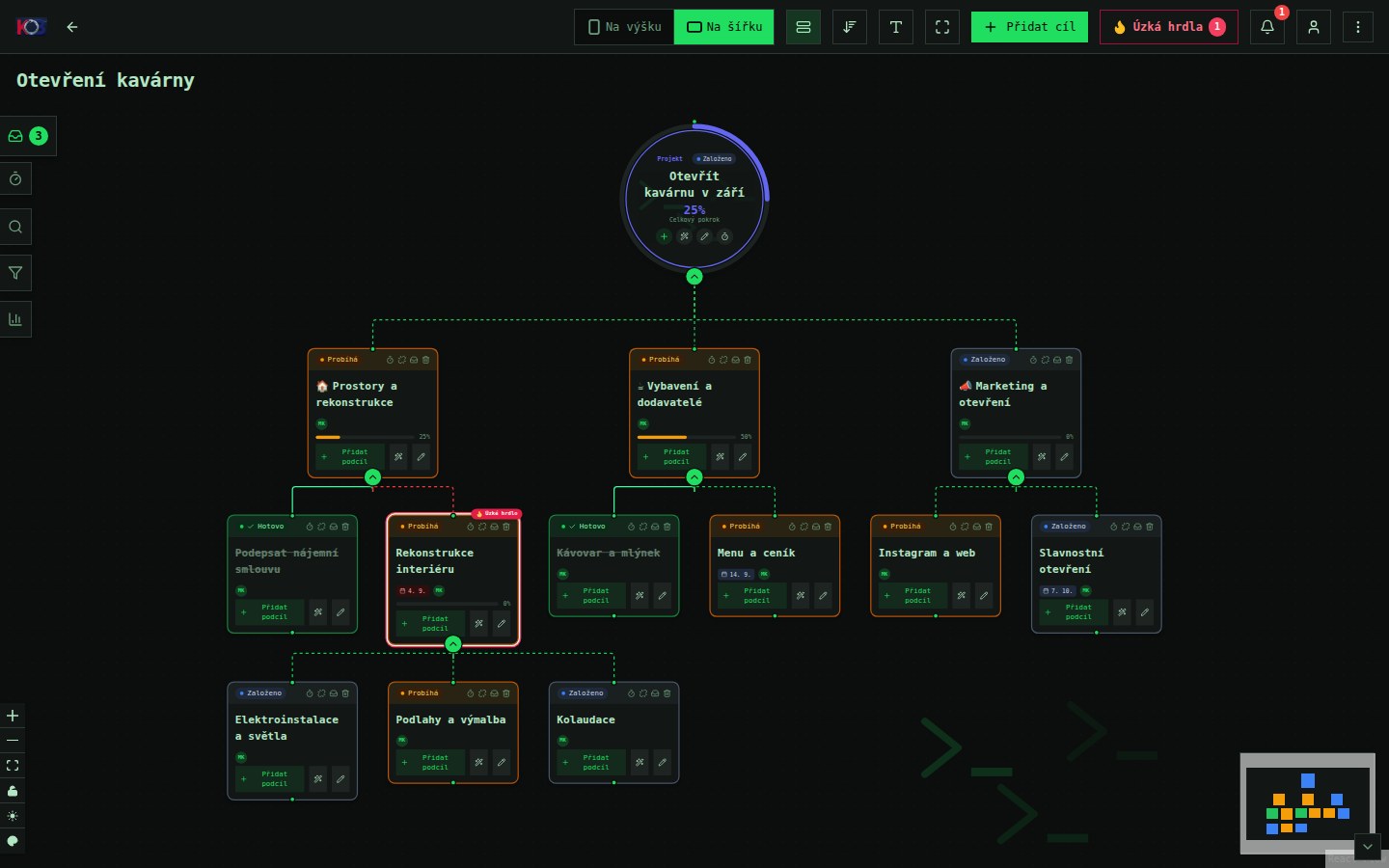Click the Probíhá status on the Menu a ceník card

pyautogui.click(x=741, y=527)
